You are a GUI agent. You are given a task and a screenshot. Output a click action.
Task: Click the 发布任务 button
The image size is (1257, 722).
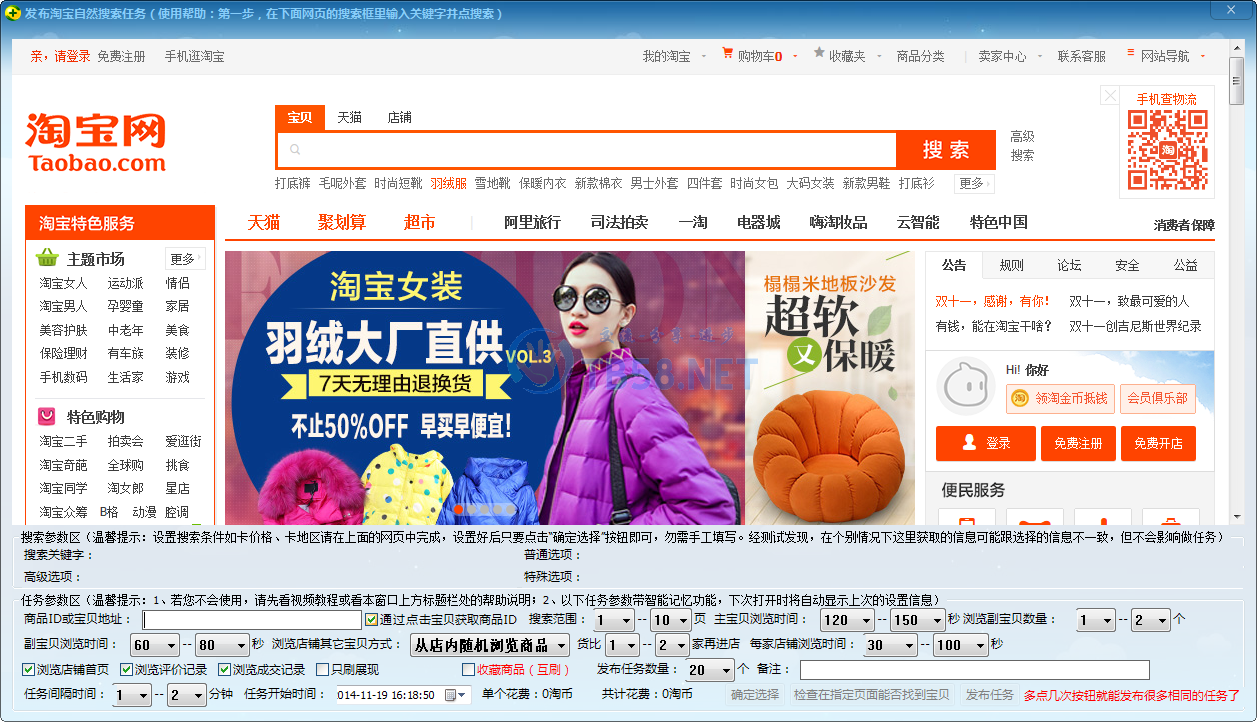pyautogui.click(x=989, y=694)
